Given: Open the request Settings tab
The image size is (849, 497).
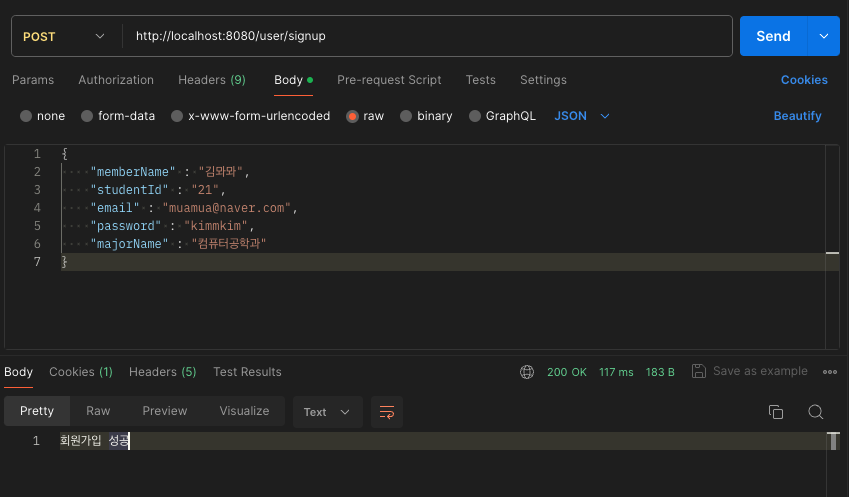Looking at the screenshot, I should tap(543, 80).
